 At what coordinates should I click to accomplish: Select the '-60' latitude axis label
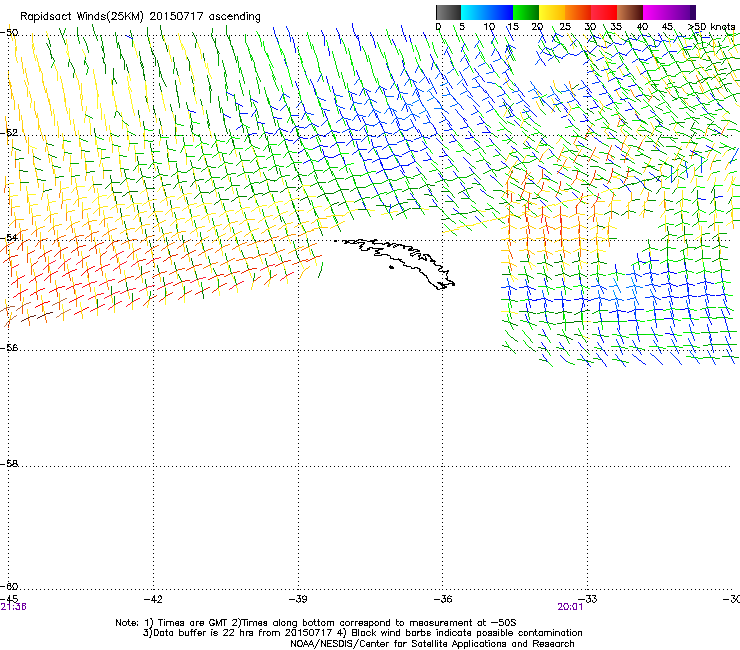click(9, 586)
